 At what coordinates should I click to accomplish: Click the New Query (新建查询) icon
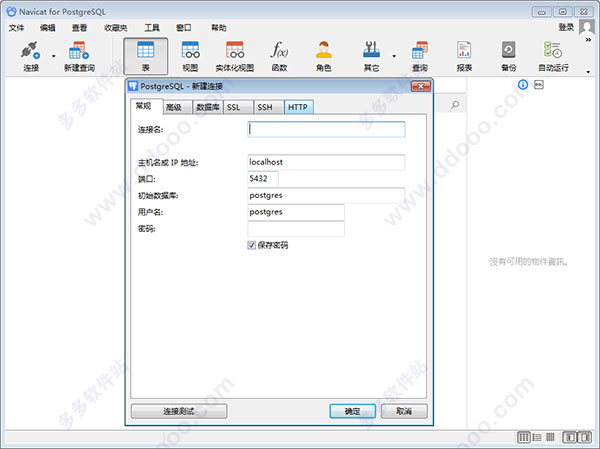pos(79,51)
